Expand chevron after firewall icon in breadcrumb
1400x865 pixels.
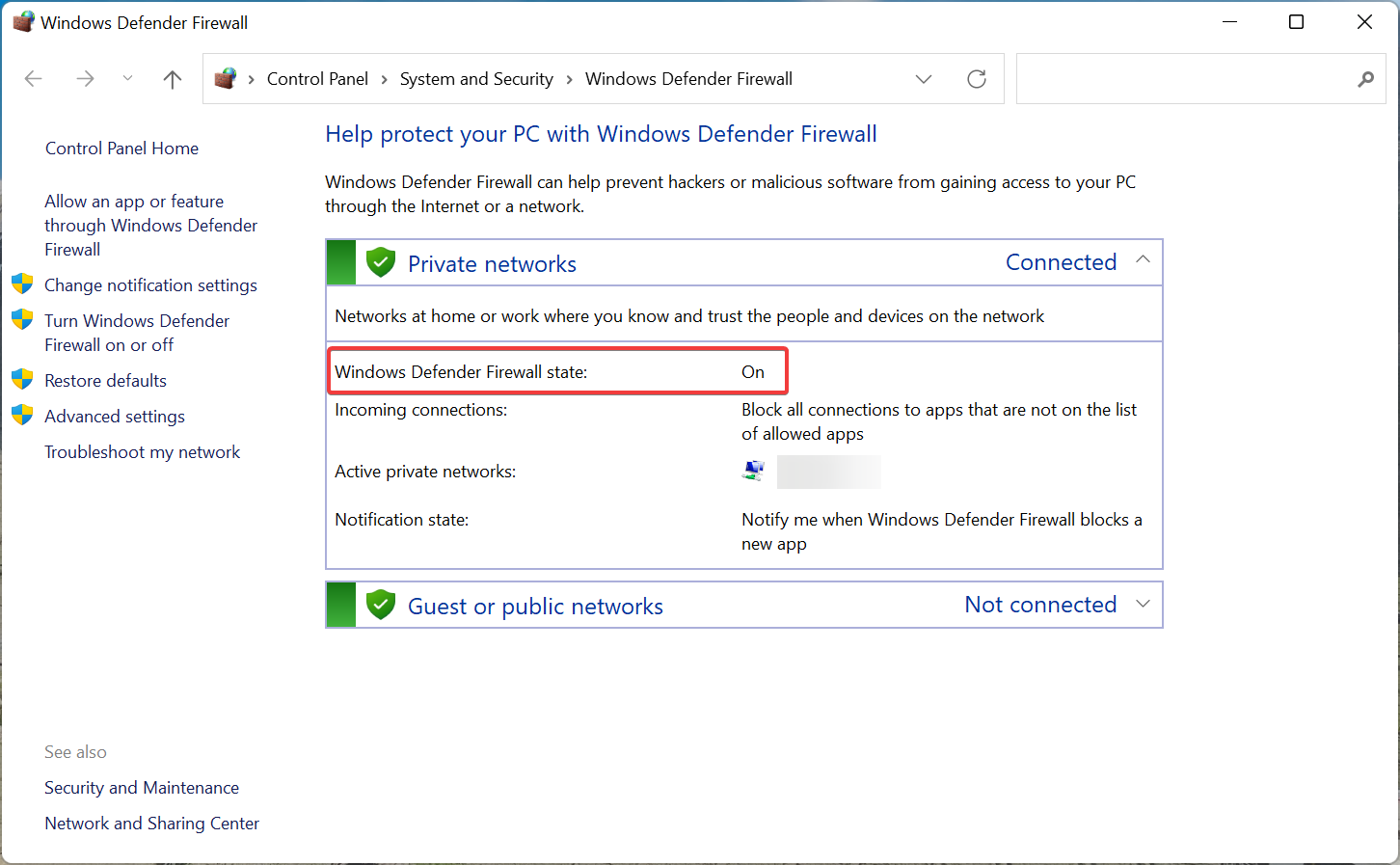[x=251, y=79]
